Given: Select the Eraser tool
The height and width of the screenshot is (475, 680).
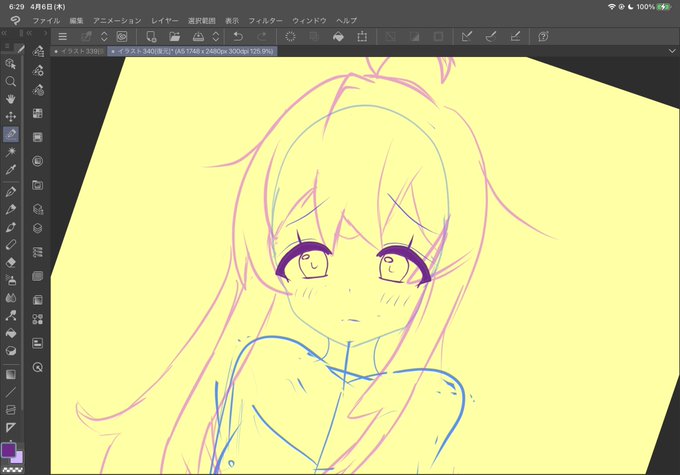Looking at the screenshot, I should [11, 262].
